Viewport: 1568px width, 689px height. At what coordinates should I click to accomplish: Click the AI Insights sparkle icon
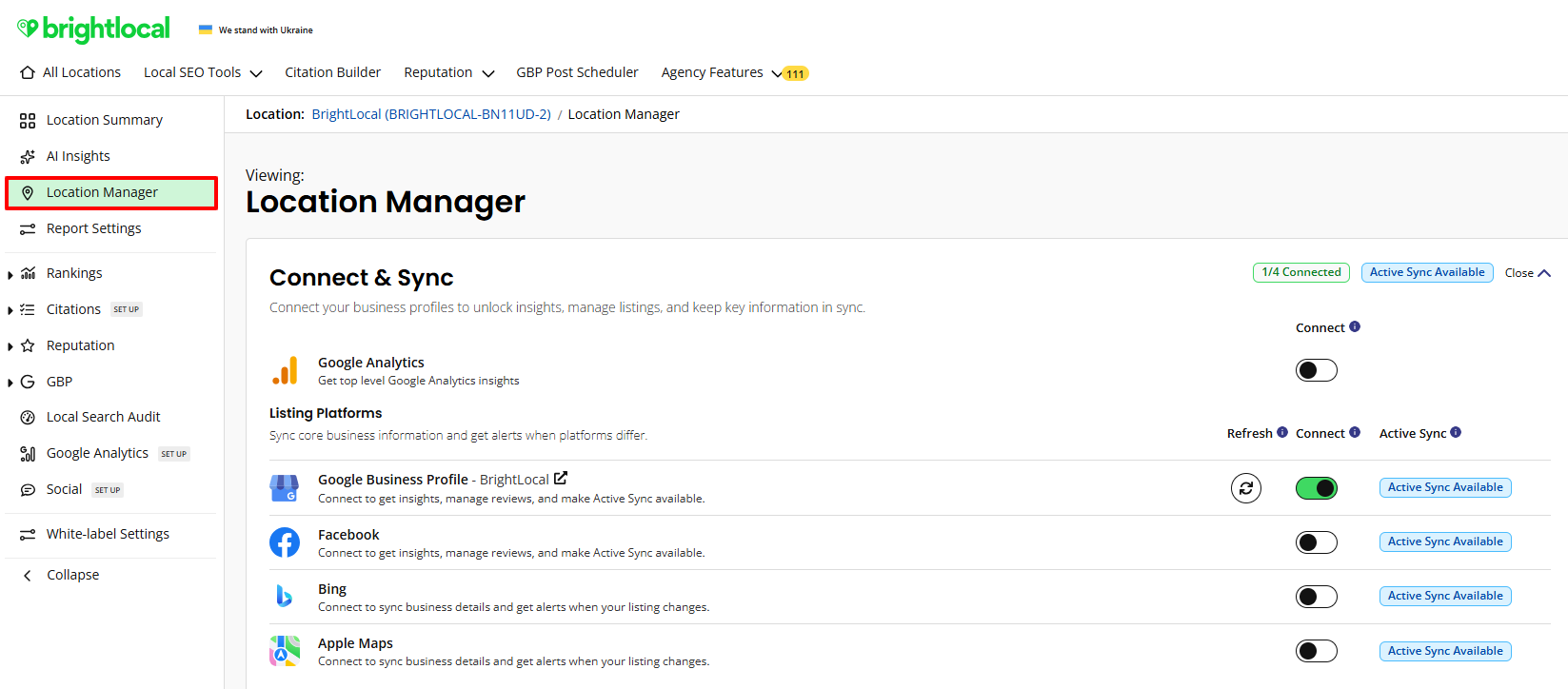[28, 157]
